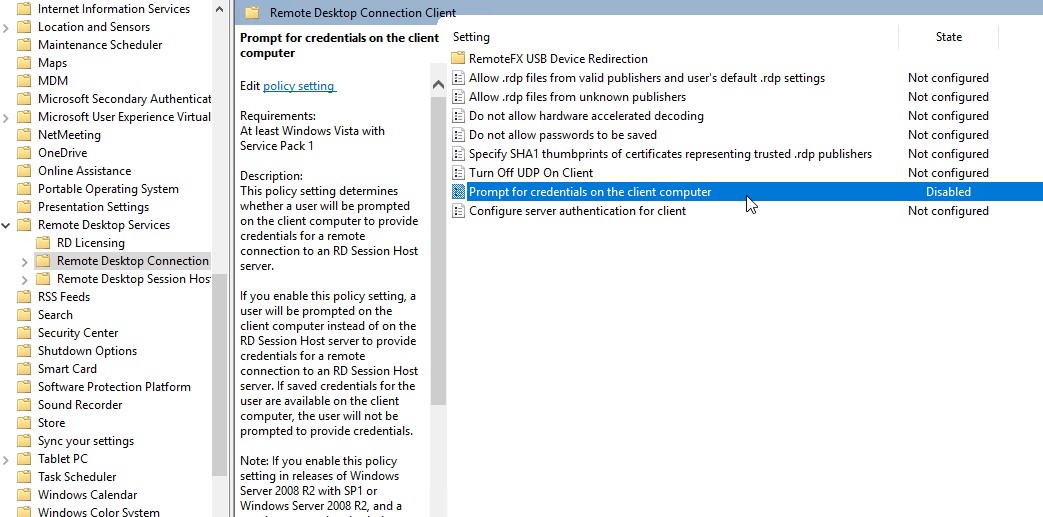
Task: Click the policy icon for Configure server authentication for client
Action: coord(458,211)
